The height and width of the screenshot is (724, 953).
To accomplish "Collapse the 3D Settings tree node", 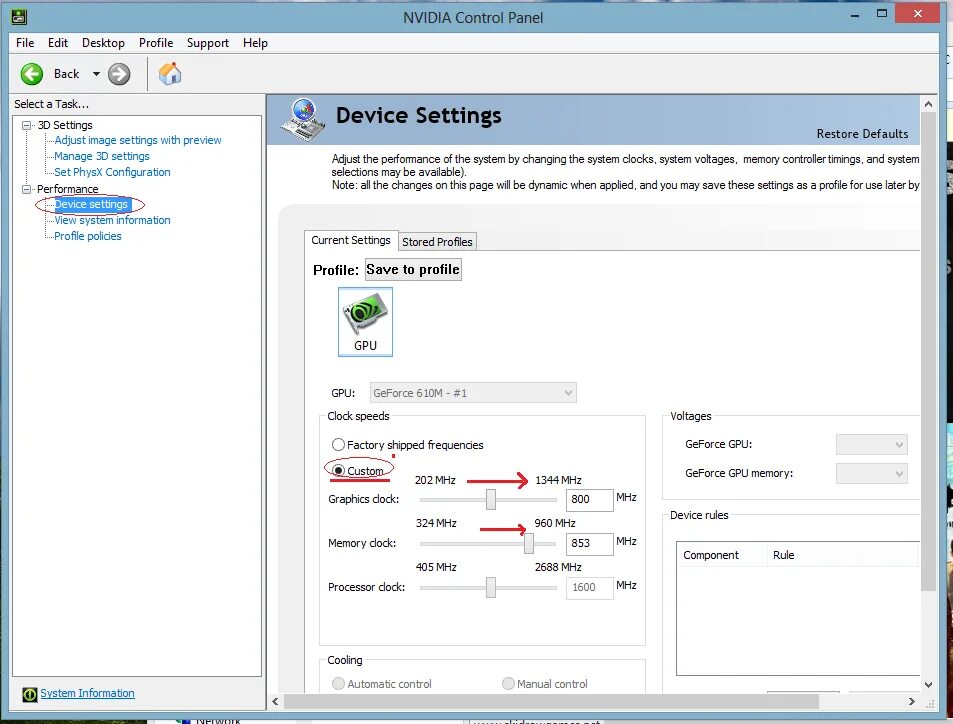I will point(27,125).
